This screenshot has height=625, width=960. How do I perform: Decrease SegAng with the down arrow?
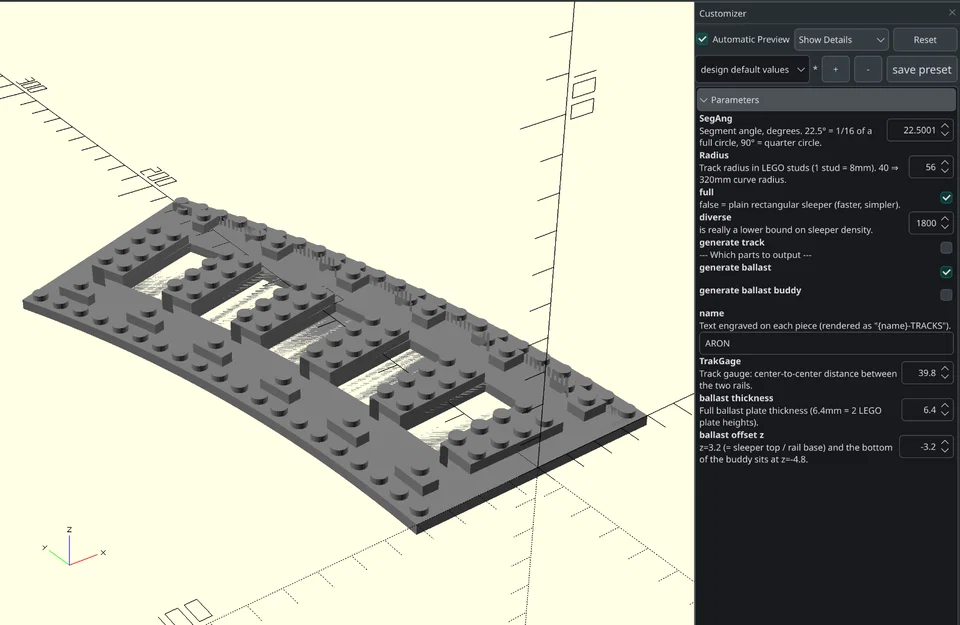[x=945, y=135]
